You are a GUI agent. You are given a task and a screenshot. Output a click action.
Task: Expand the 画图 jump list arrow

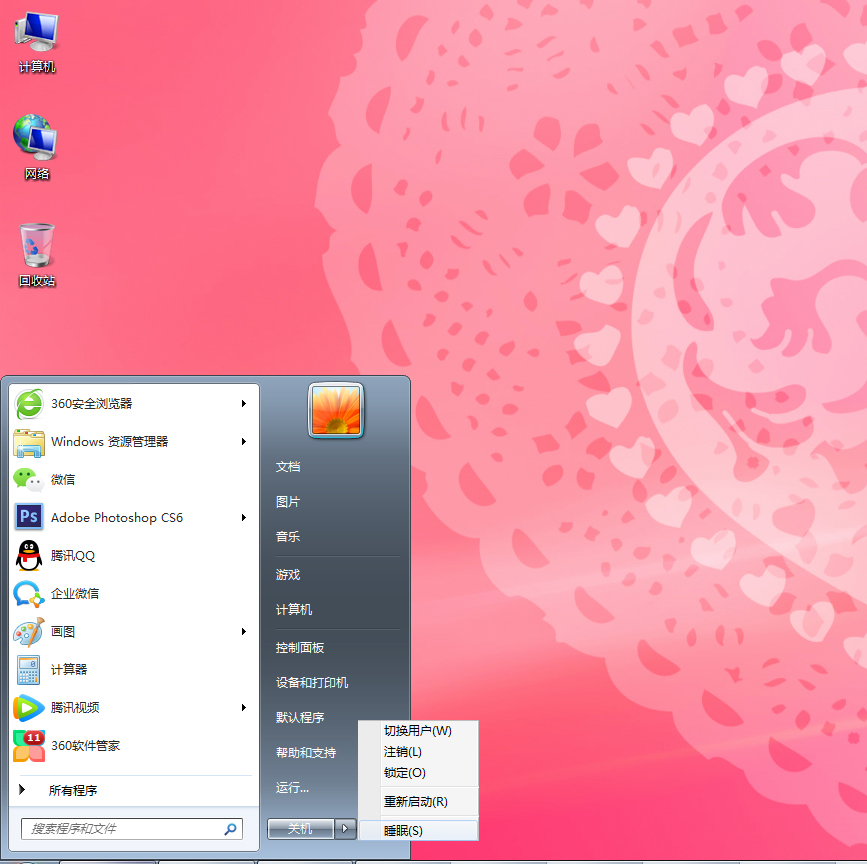[x=244, y=632]
